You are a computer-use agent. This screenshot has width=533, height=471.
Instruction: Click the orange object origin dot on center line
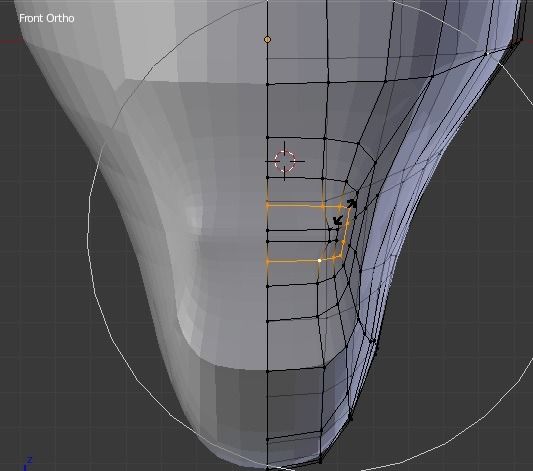pyautogui.click(x=268, y=40)
